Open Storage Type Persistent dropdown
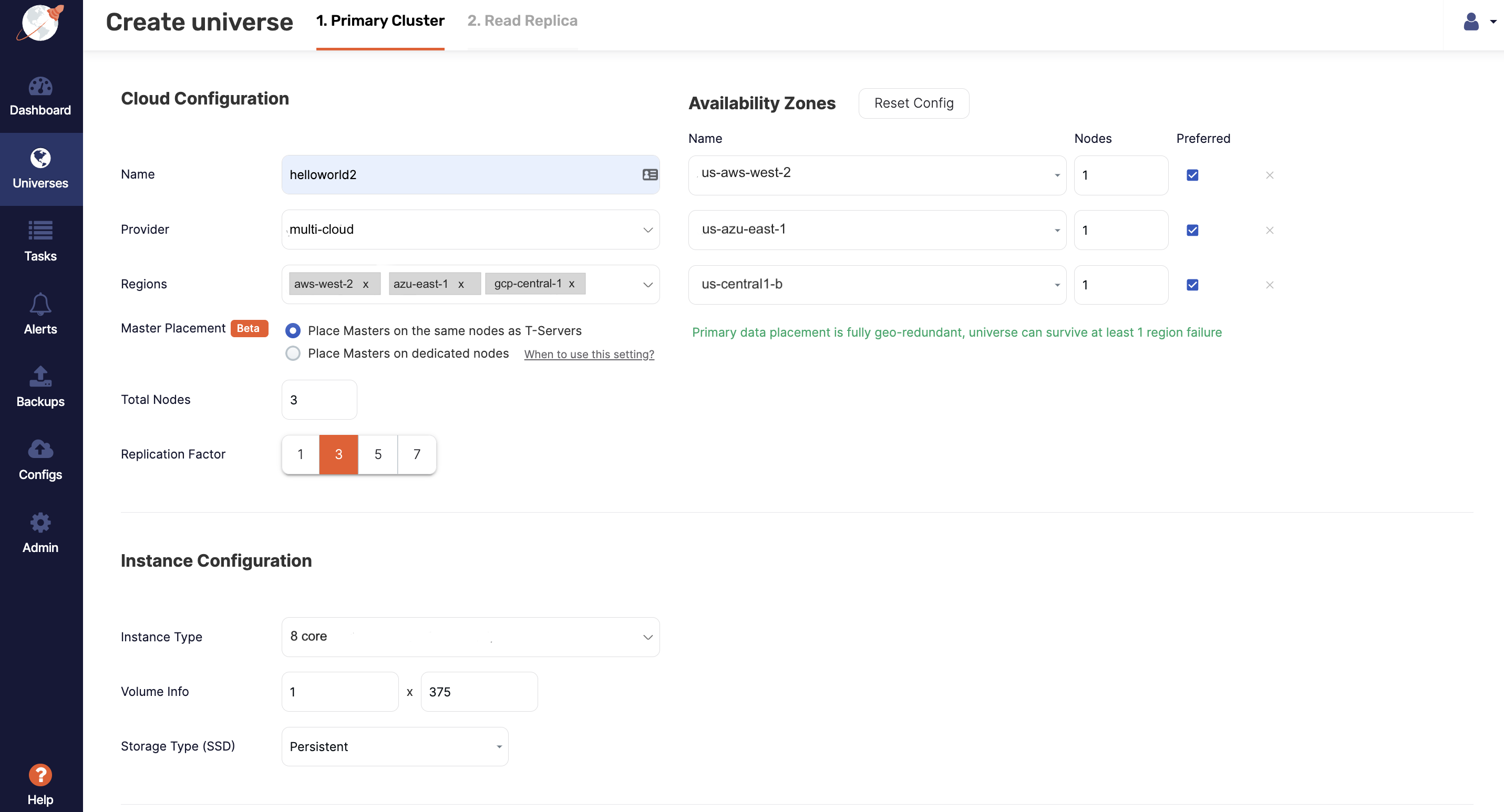 pos(395,746)
